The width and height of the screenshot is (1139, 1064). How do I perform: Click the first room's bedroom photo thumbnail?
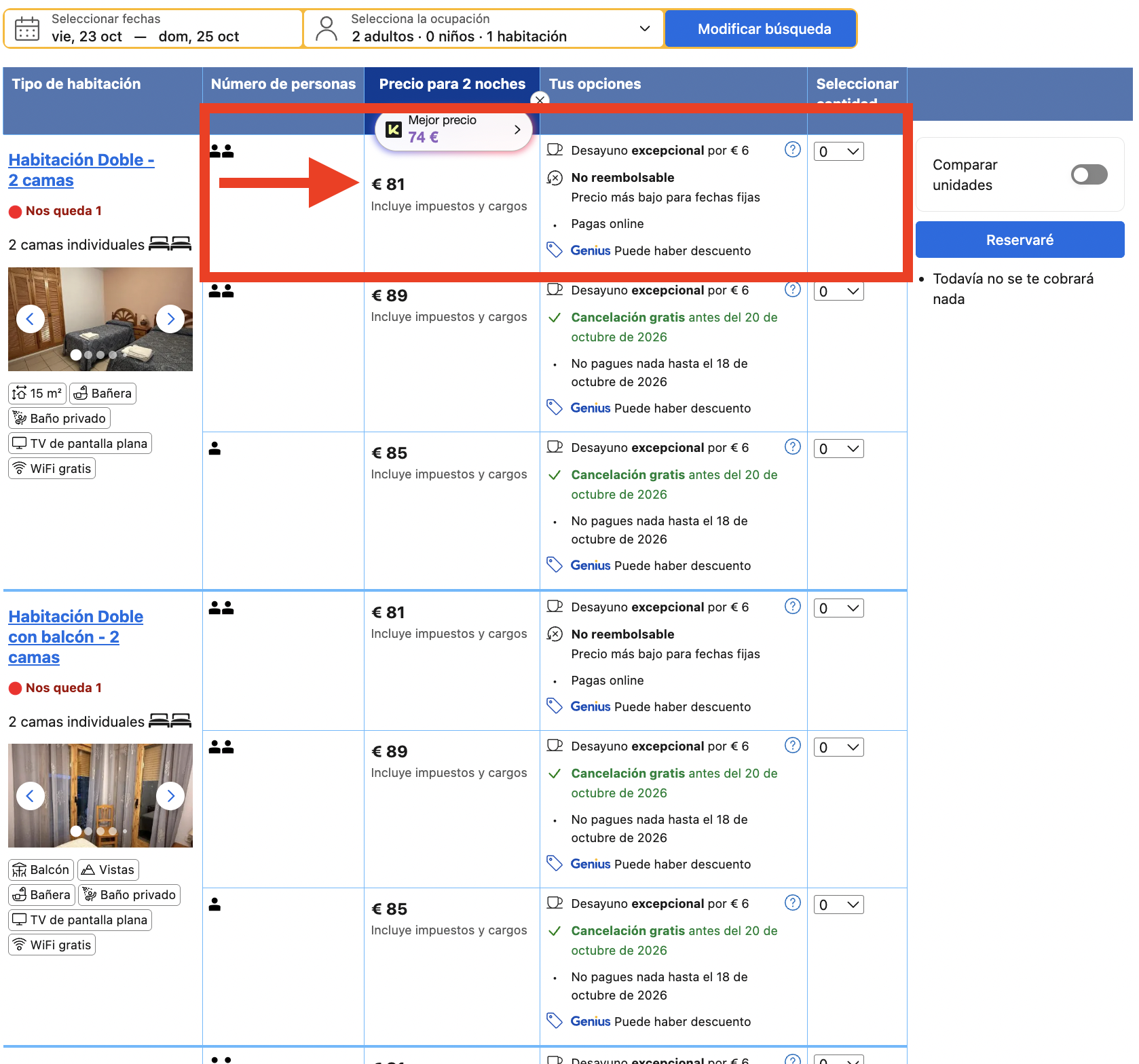pyautogui.click(x=100, y=319)
